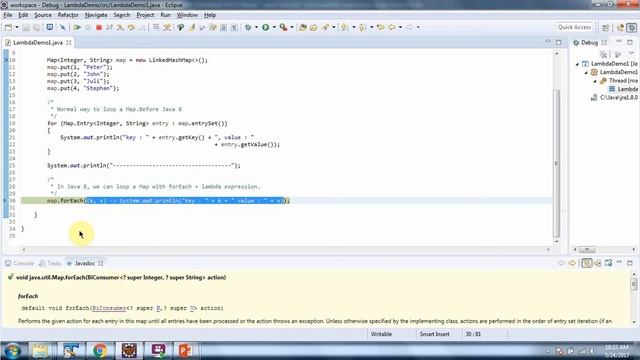The width and height of the screenshot is (640, 360).
Task: Click the Debug view horizontal scrollbar thumb
Action: coord(587,249)
